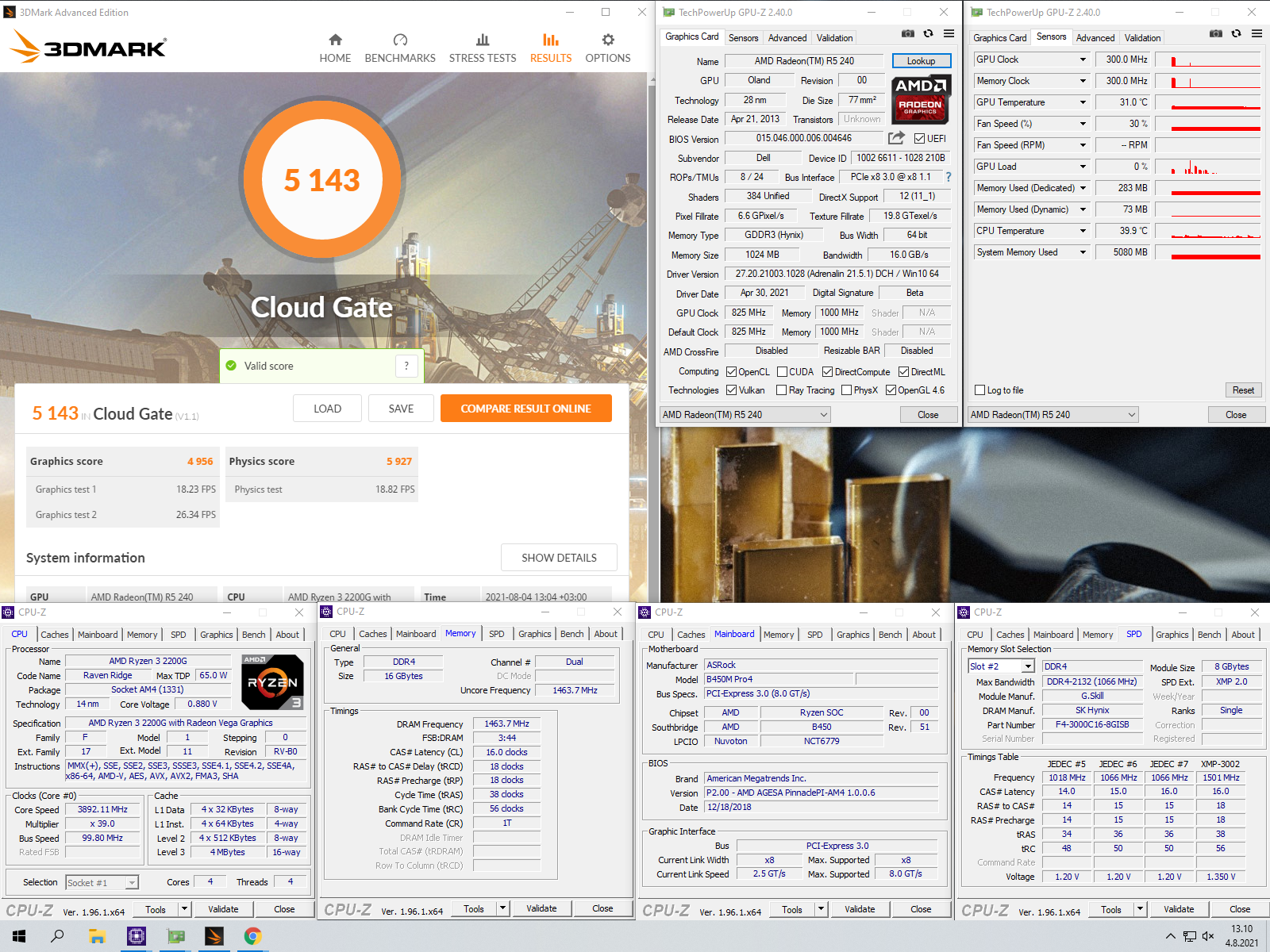Toggle the Vulkan checkbox
This screenshot has height=952, width=1270.
pyautogui.click(x=732, y=390)
